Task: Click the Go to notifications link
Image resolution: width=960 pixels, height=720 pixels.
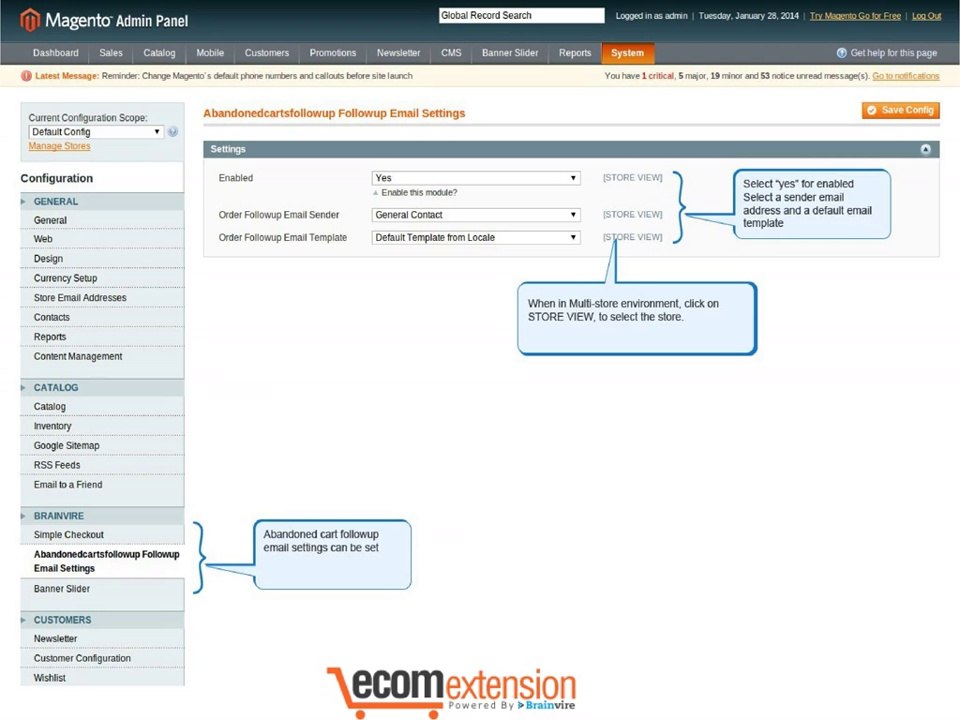Action: click(906, 76)
